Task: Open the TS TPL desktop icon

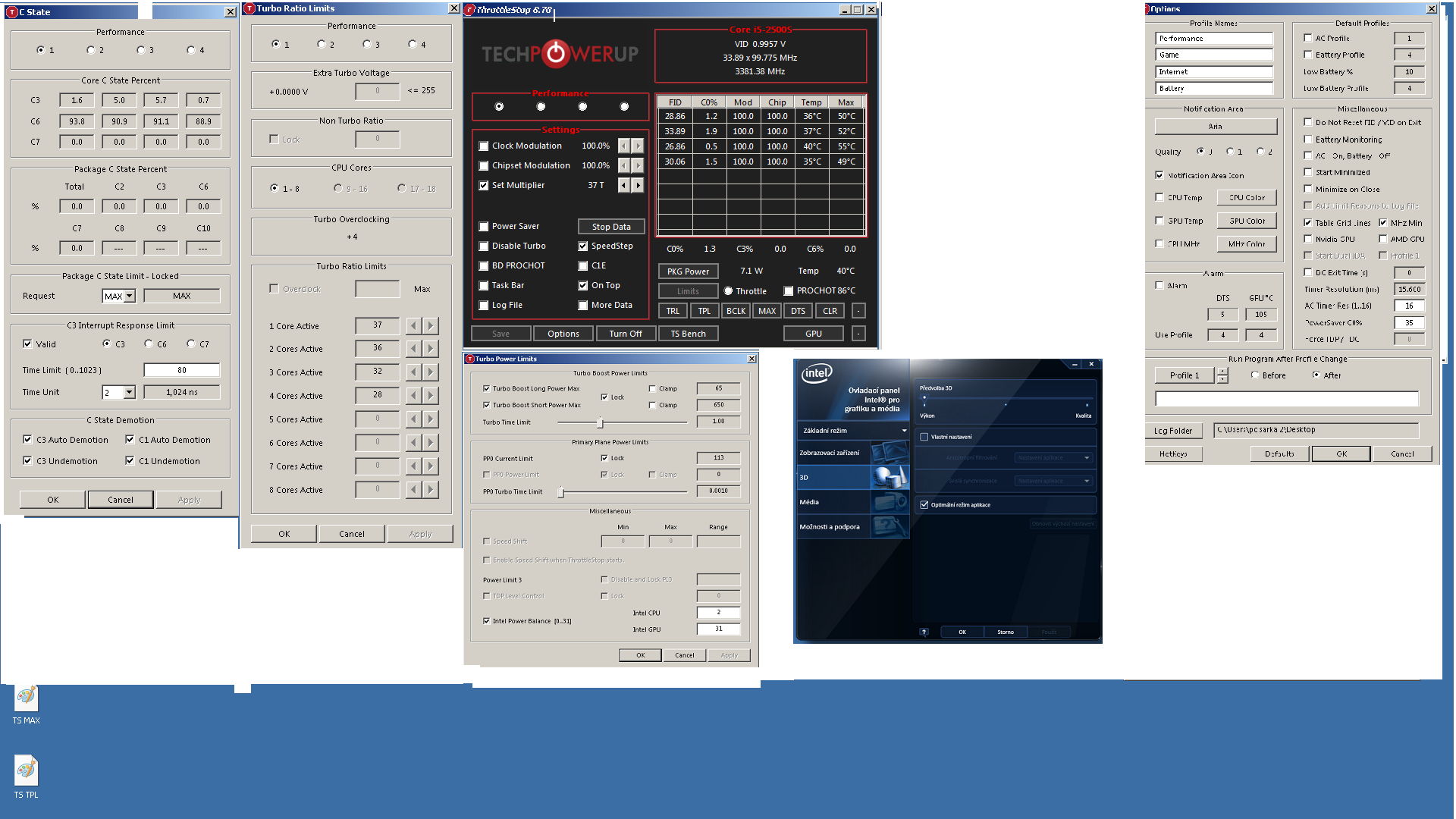Action: pos(26,770)
